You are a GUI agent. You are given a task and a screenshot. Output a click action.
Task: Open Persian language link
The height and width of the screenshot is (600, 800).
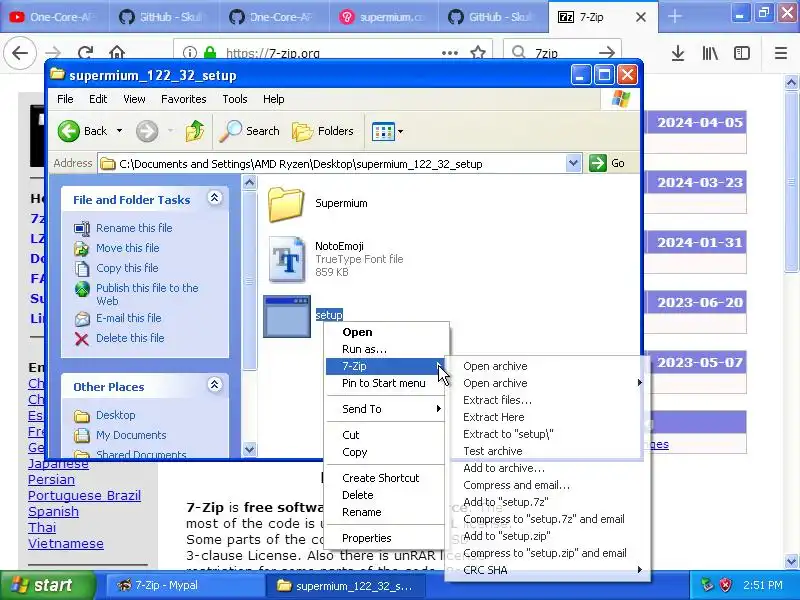[x=51, y=480]
